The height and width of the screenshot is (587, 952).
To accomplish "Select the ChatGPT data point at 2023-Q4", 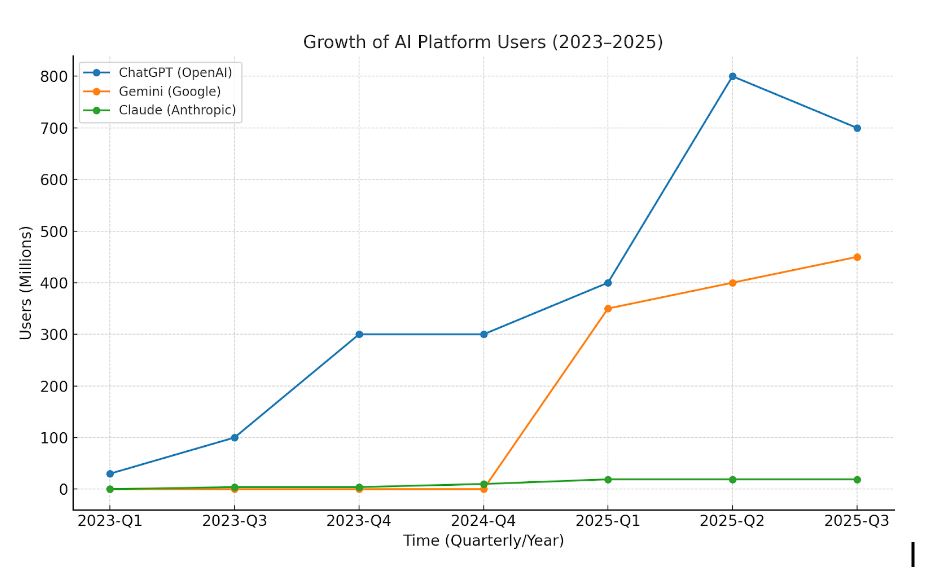I will click(359, 334).
